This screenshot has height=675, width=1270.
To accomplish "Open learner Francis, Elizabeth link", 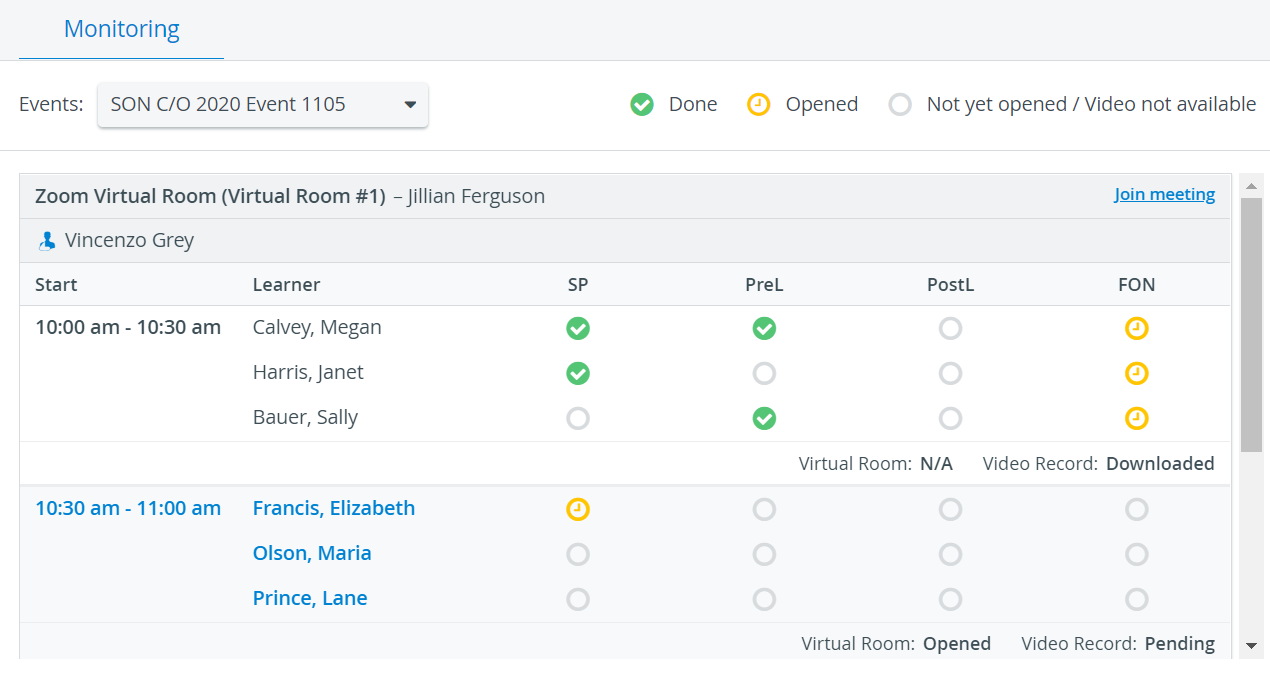I will point(334,508).
